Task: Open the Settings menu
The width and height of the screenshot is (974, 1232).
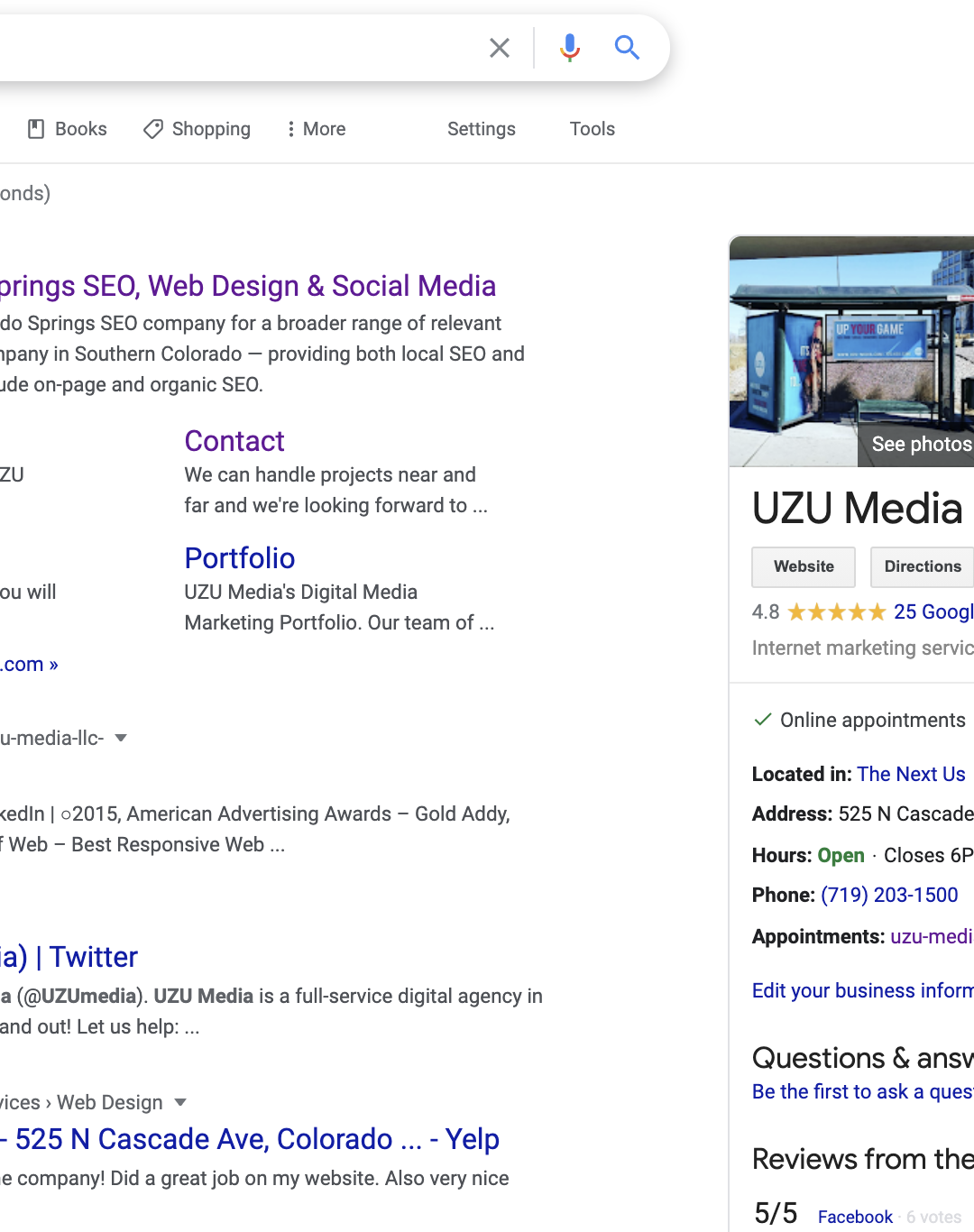Action: coord(481,129)
